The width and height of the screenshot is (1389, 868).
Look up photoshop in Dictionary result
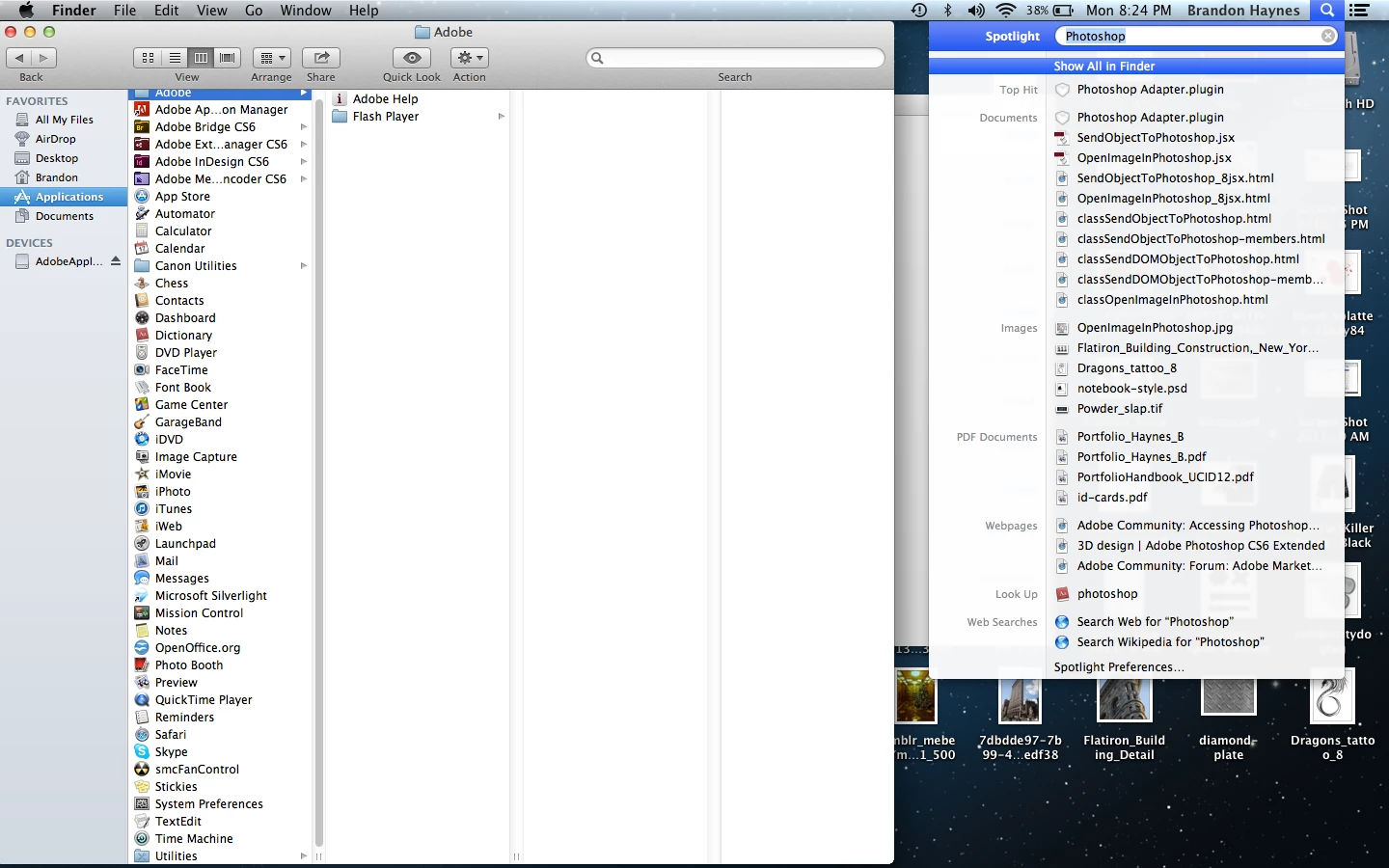pos(1107,593)
